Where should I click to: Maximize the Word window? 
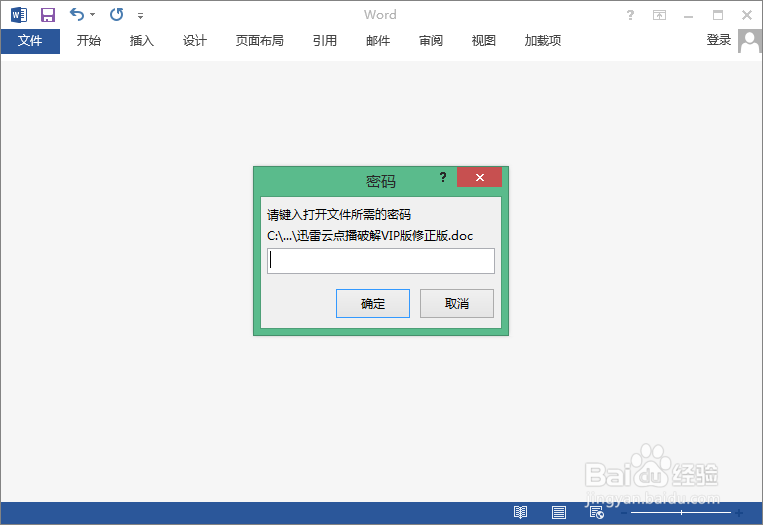[718, 15]
